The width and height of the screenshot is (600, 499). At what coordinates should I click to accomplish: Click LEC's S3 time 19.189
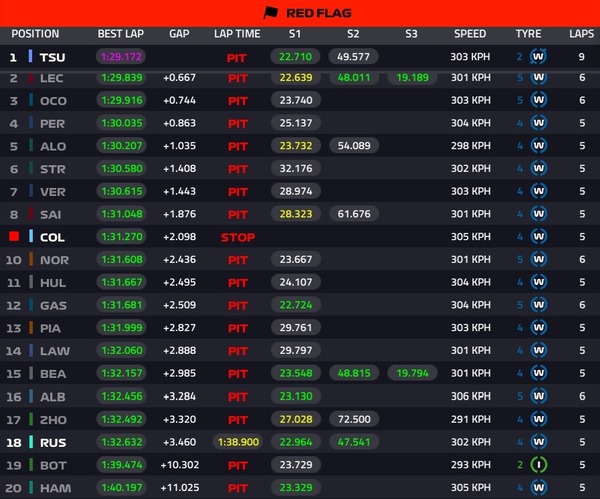tap(412, 78)
